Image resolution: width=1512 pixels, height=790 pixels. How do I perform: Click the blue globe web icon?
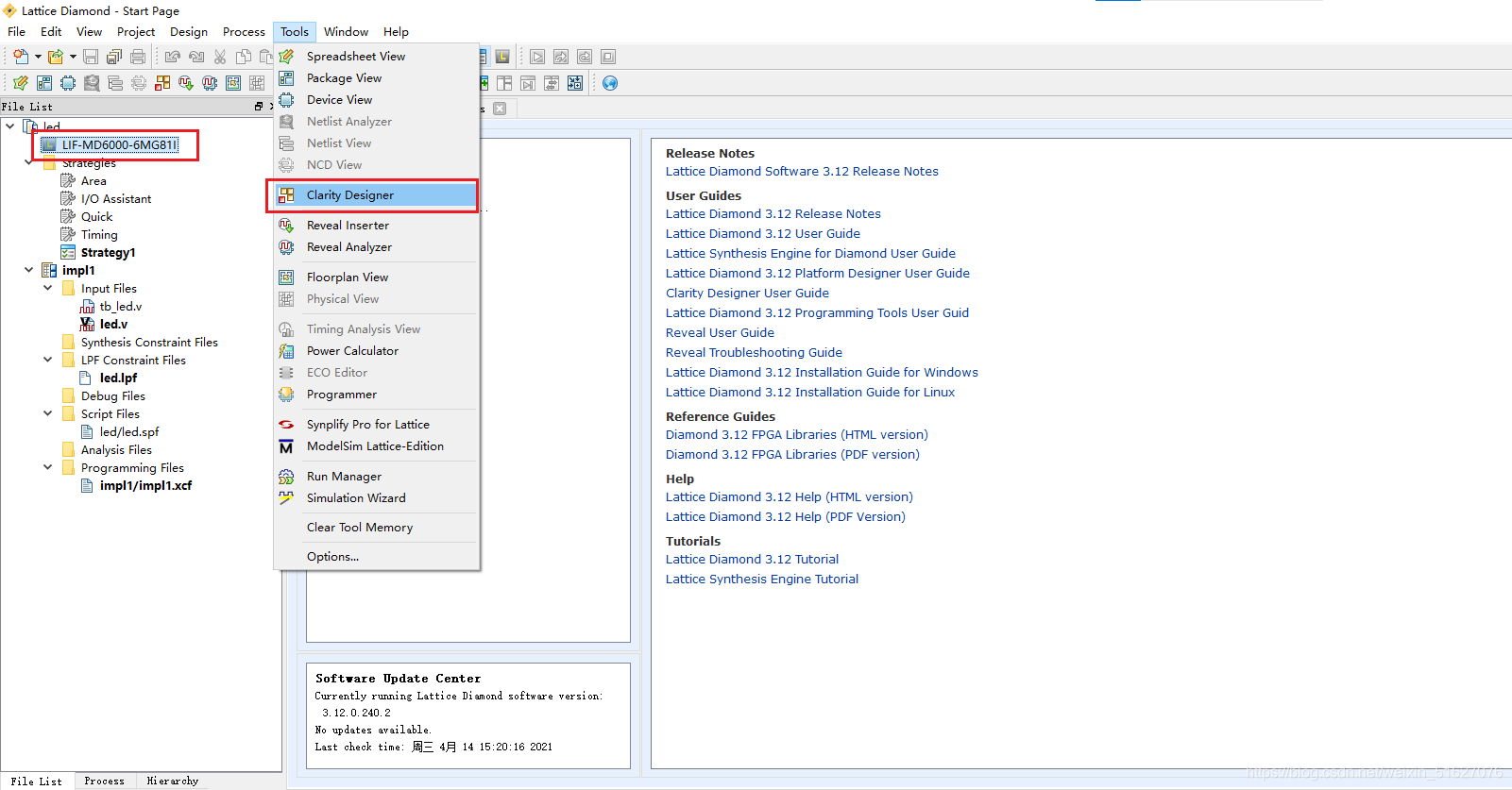coord(610,83)
